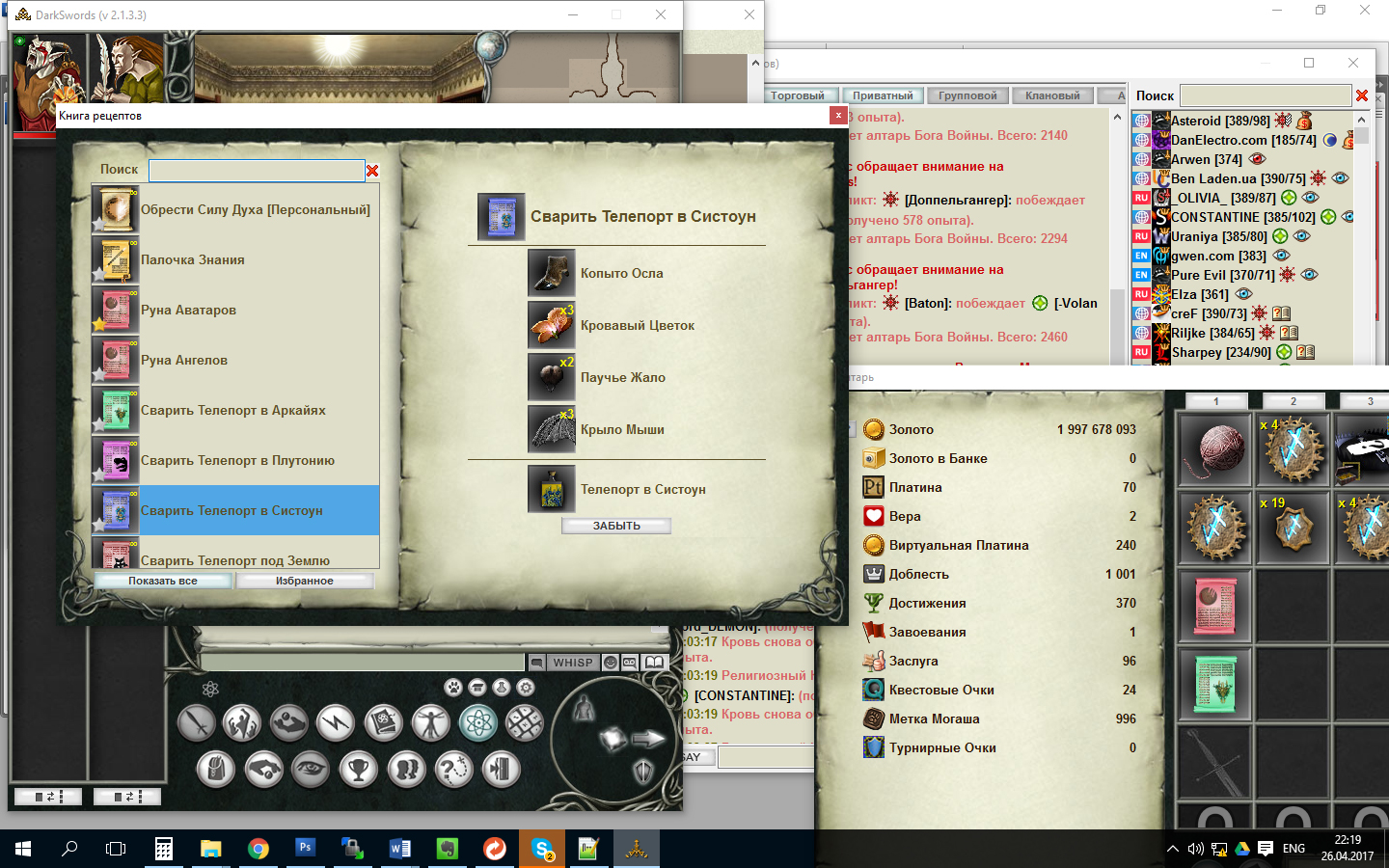Open the character body (Vitruvian man) icon

(x=431, y=720)
